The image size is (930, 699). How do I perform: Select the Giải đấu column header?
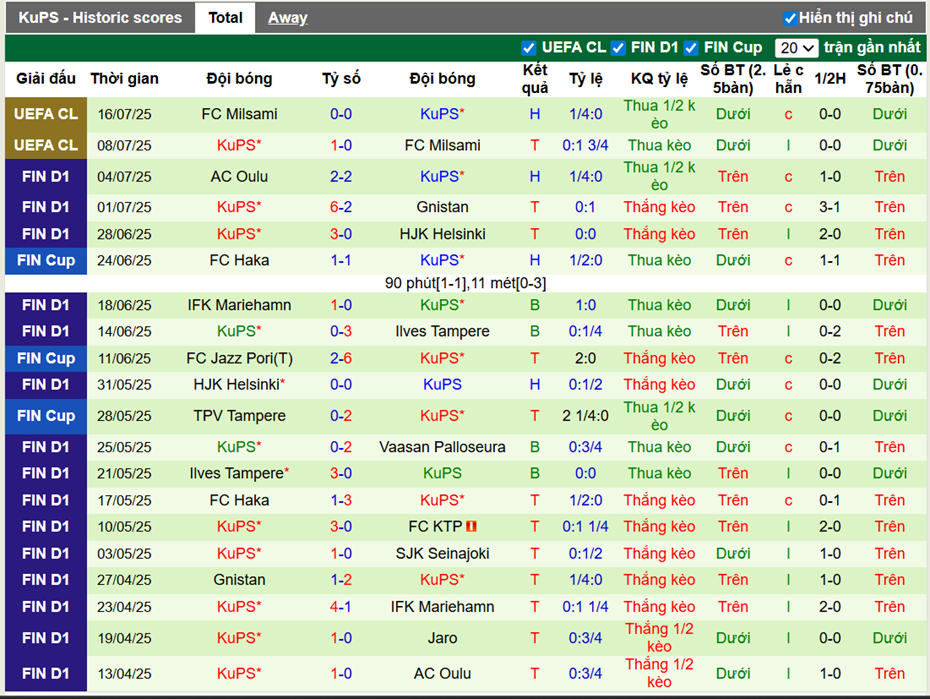(x=46, y=79)
